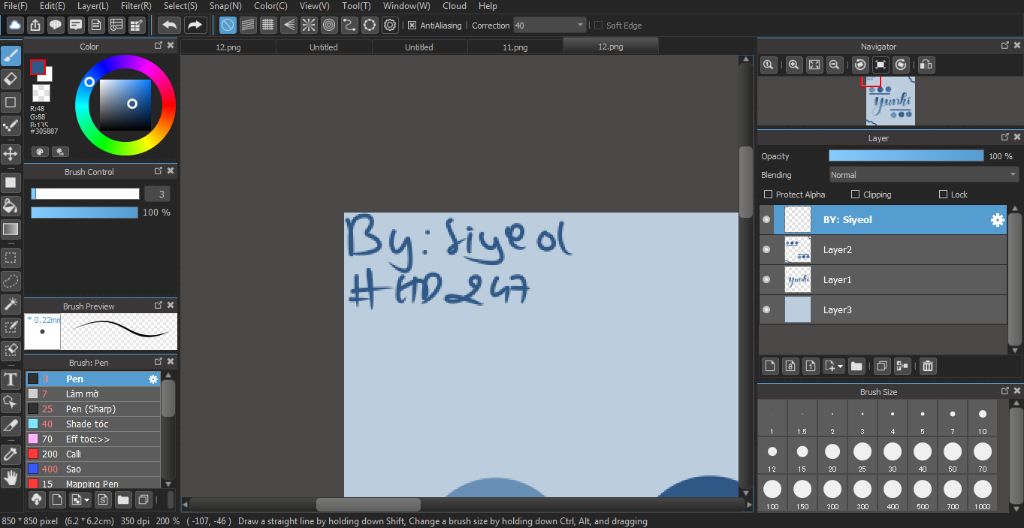1024x528 pixels.
Task: Hide the BY: Siyeol layer
Action: (767, 220)
